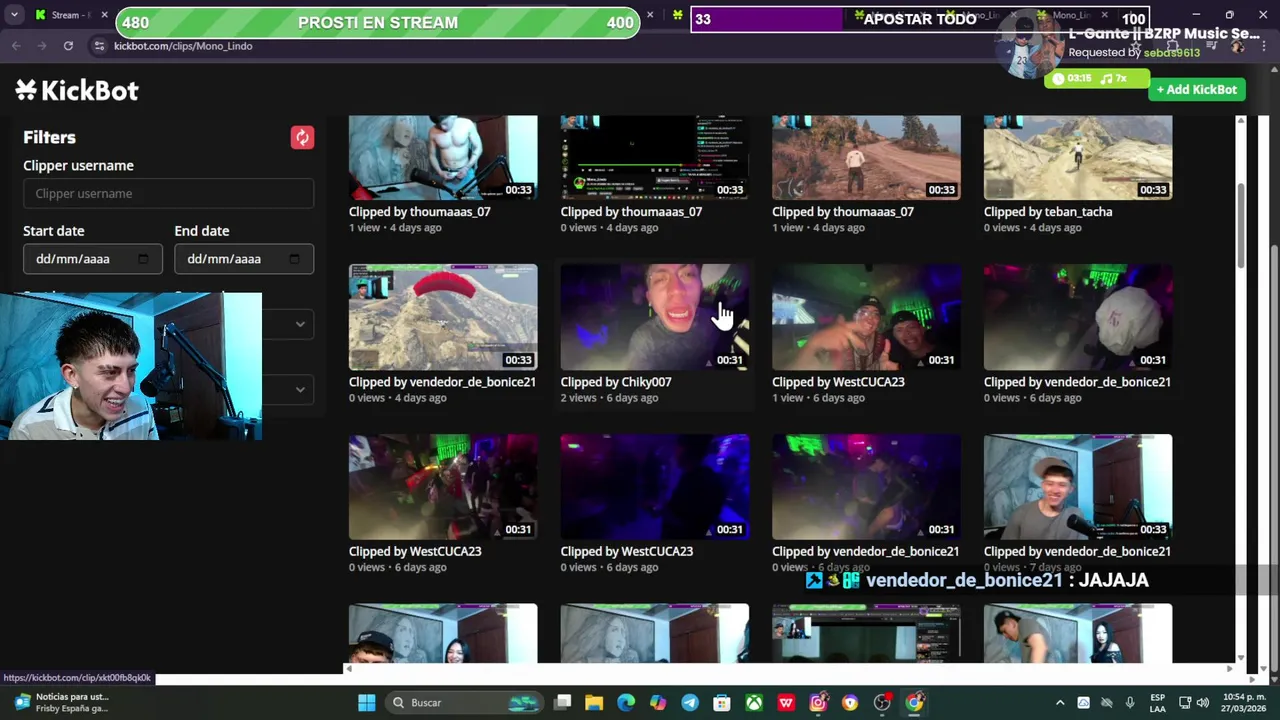This screenshot has height=720, width=1280.
Task: Go forward with the browser forward arrow
Action: click(x=42, y=46)
